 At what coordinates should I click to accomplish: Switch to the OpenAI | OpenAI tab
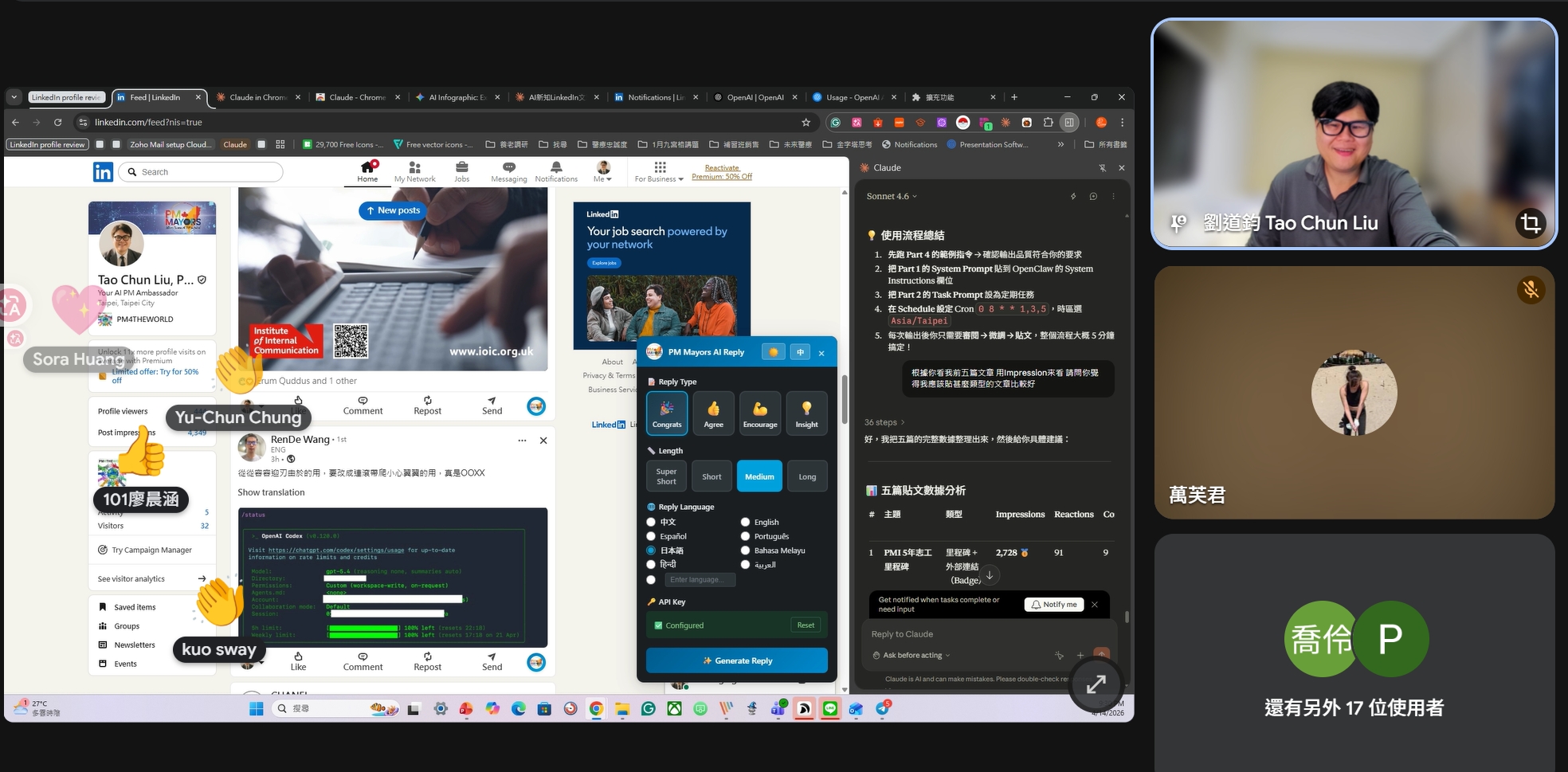coord(755,97)
